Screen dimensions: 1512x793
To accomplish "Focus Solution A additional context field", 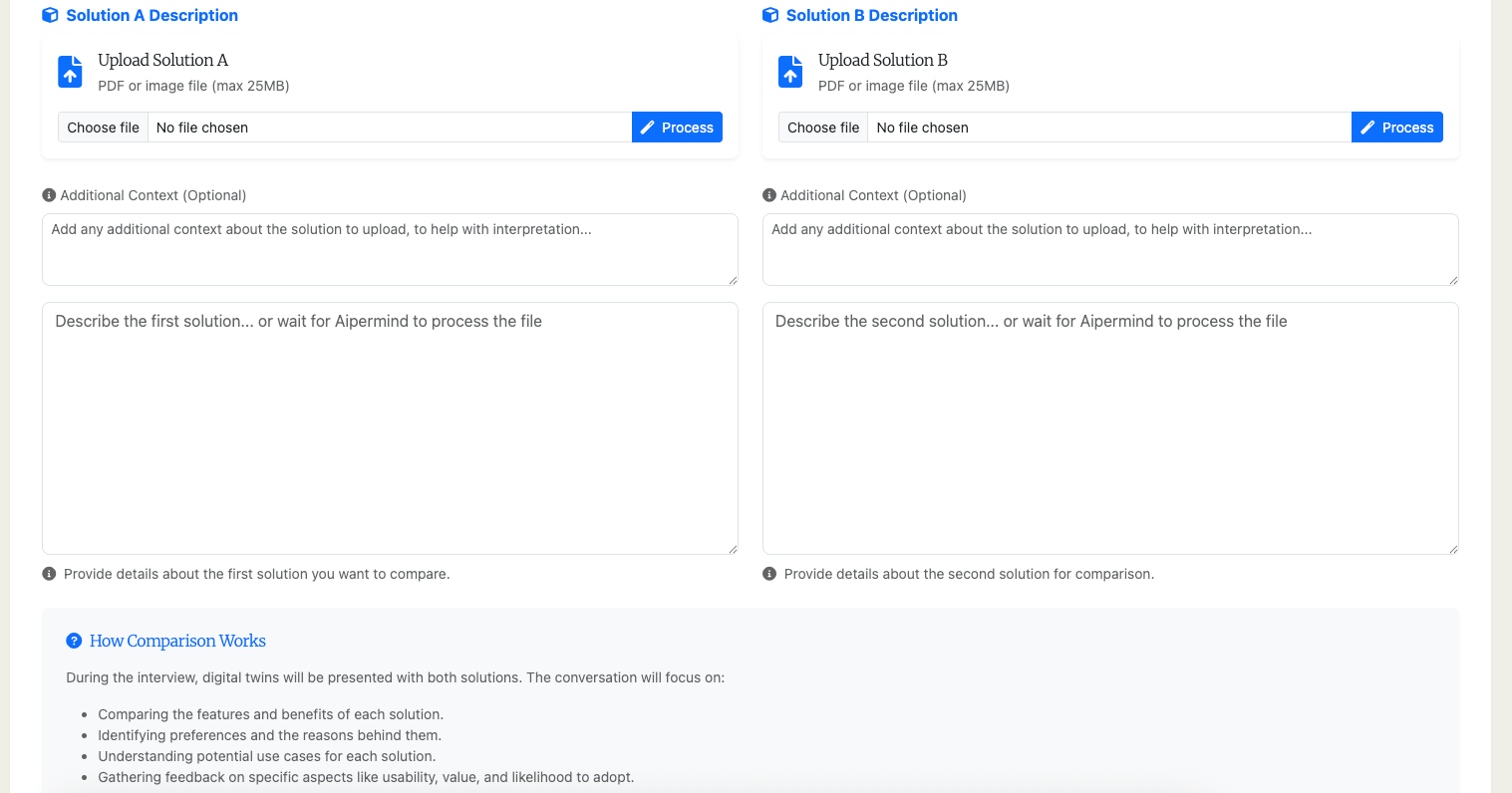I will (390, 249).
